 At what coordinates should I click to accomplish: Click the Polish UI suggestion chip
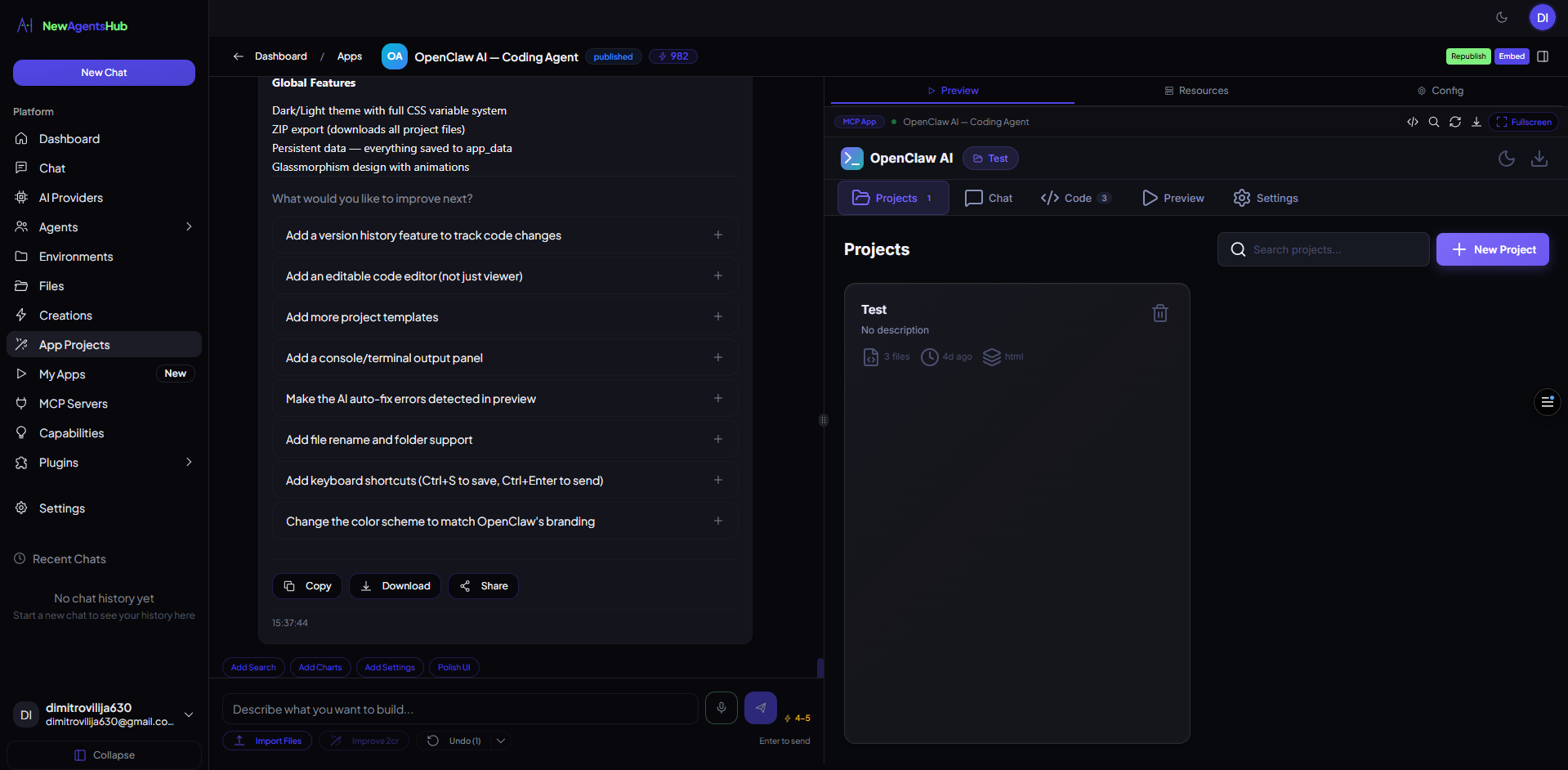point(454,667)
